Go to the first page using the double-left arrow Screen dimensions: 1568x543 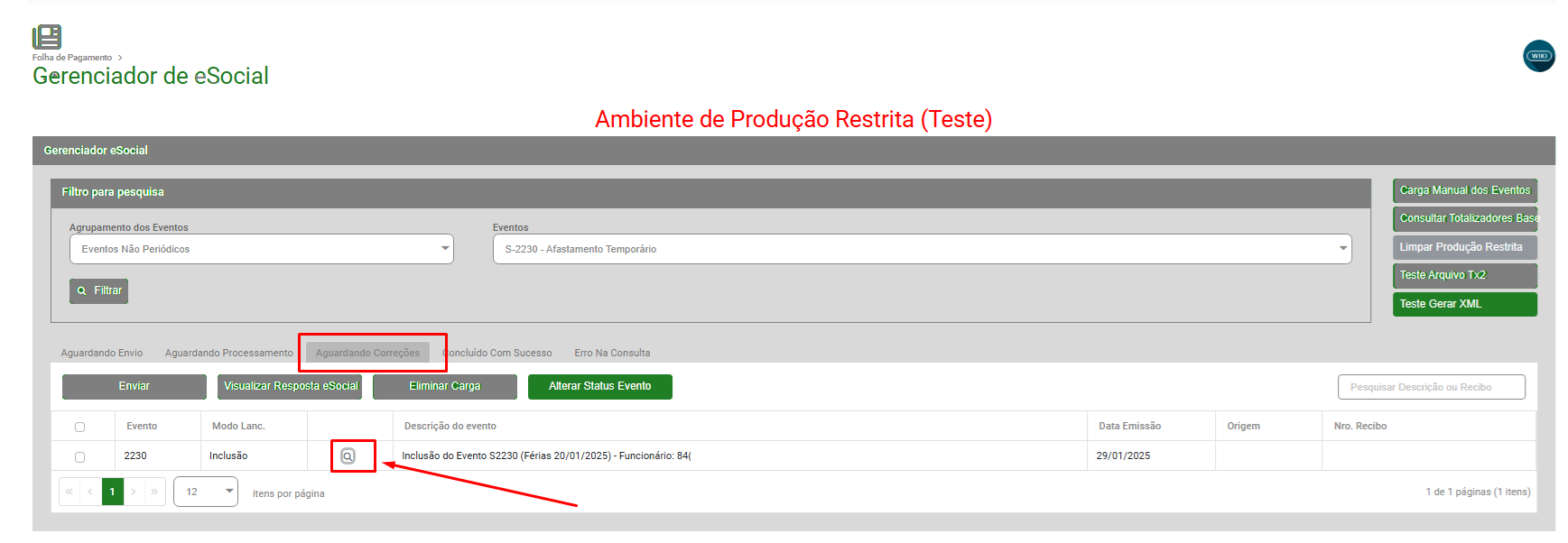point(70,492)
